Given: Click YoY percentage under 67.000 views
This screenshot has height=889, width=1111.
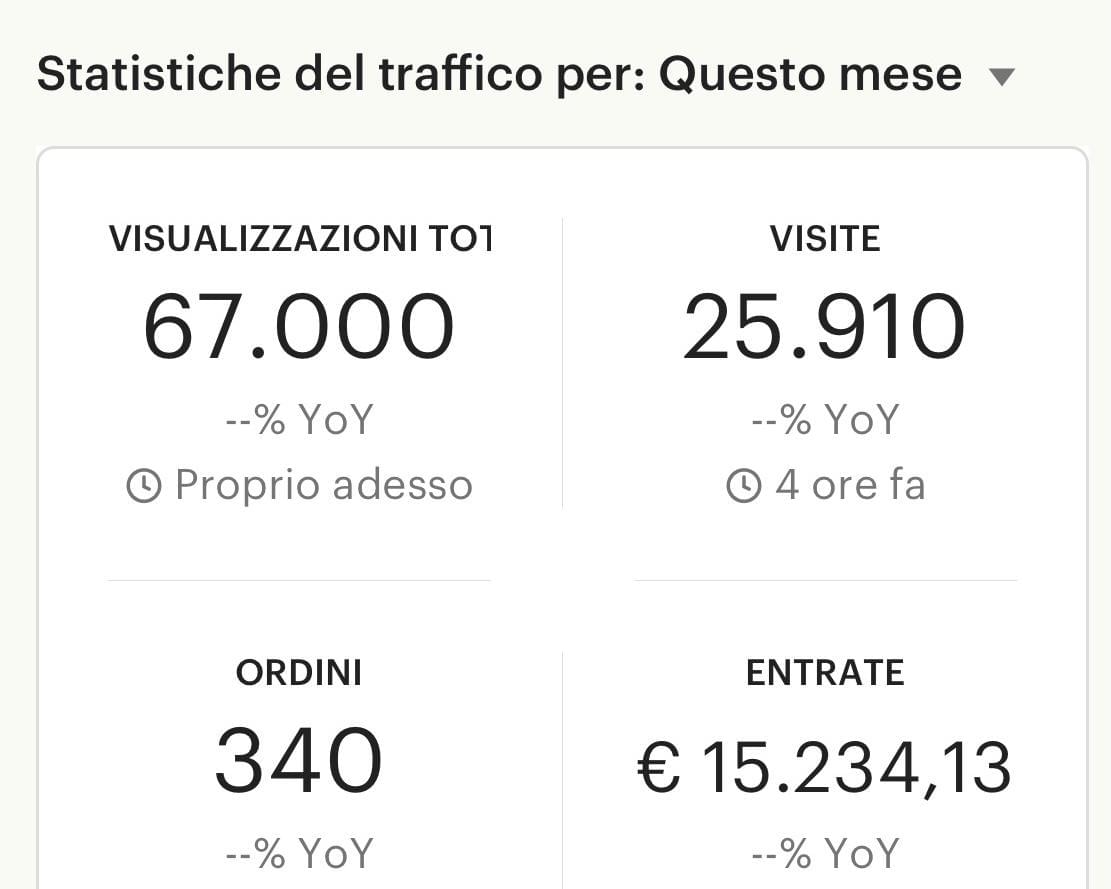Looking at the screenshot, I should 299,419.
